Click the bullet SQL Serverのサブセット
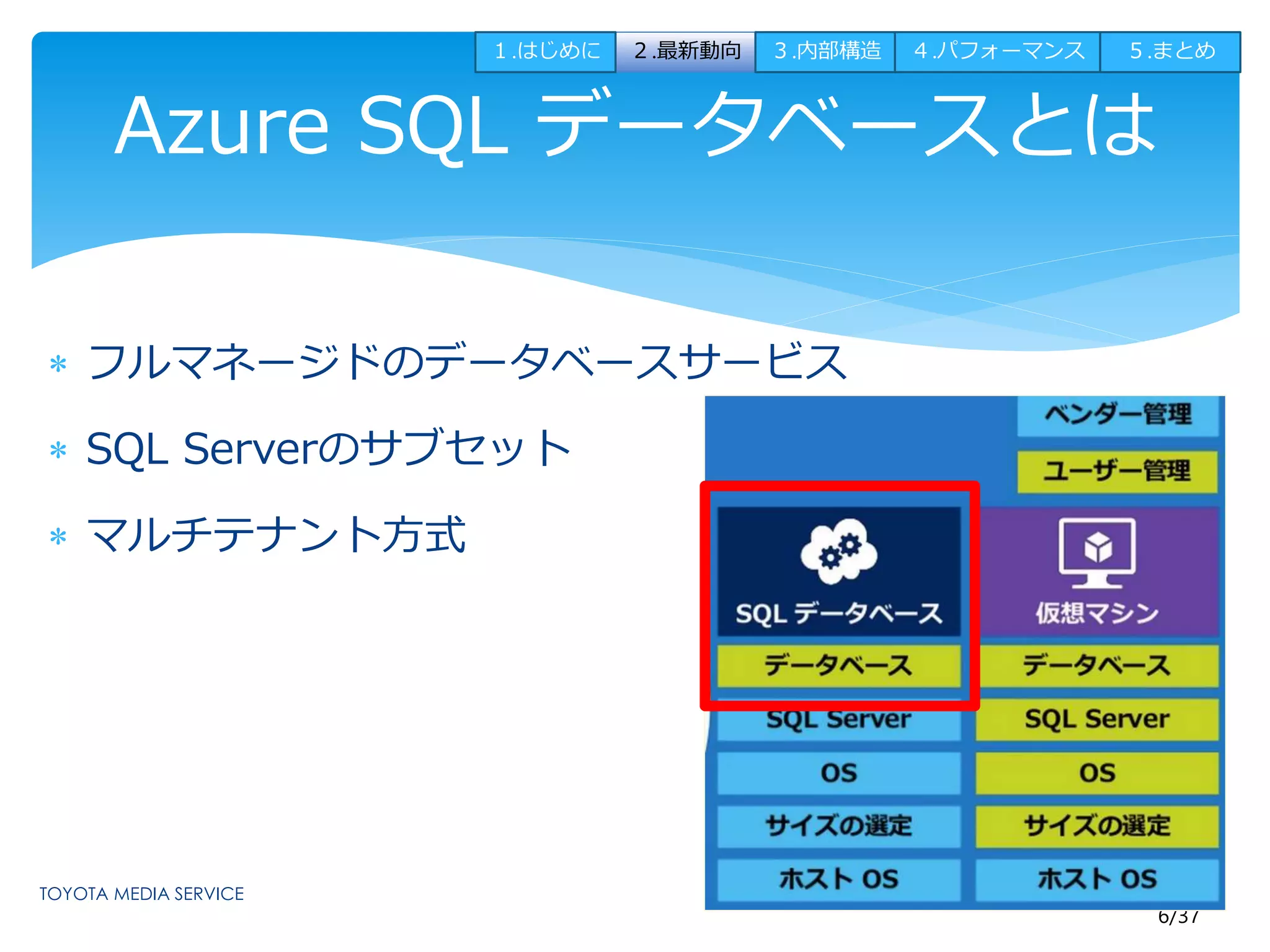Viewport: 1270px width, 952px height. 329,448
